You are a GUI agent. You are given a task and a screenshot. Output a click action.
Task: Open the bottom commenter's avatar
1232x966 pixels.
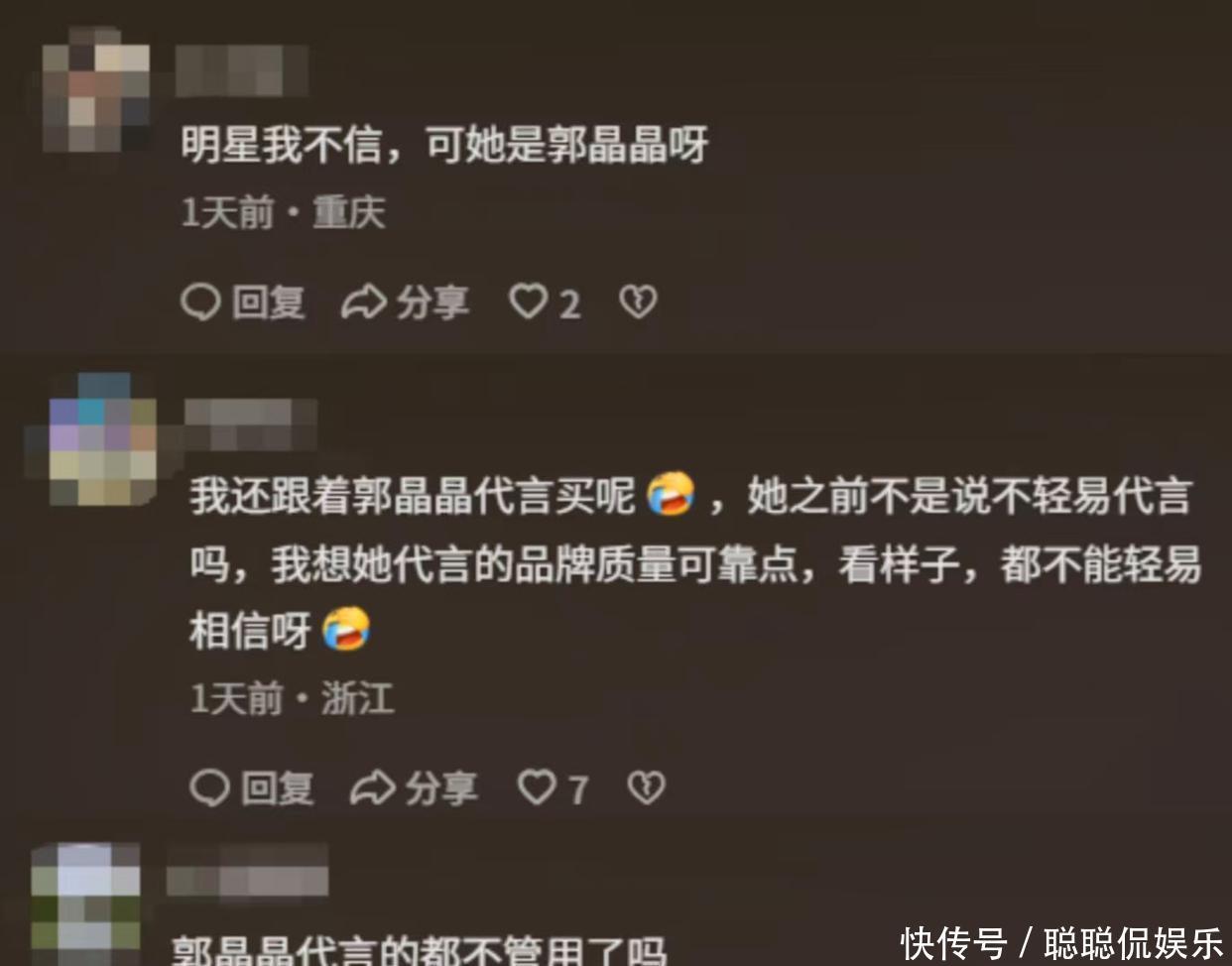click(85, 904)
